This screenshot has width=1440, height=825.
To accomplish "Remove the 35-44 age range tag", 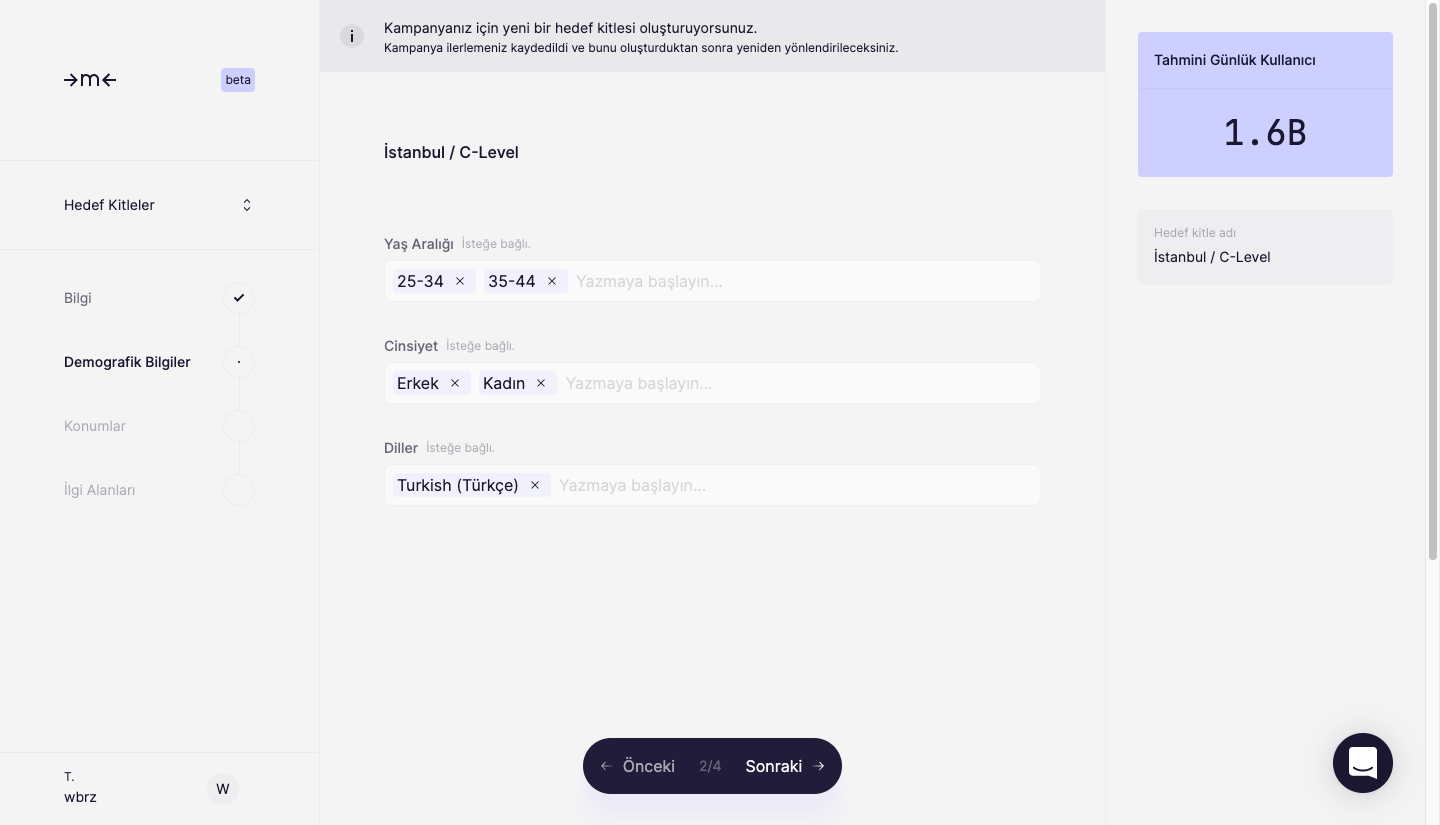I will [x=552, y=281].
